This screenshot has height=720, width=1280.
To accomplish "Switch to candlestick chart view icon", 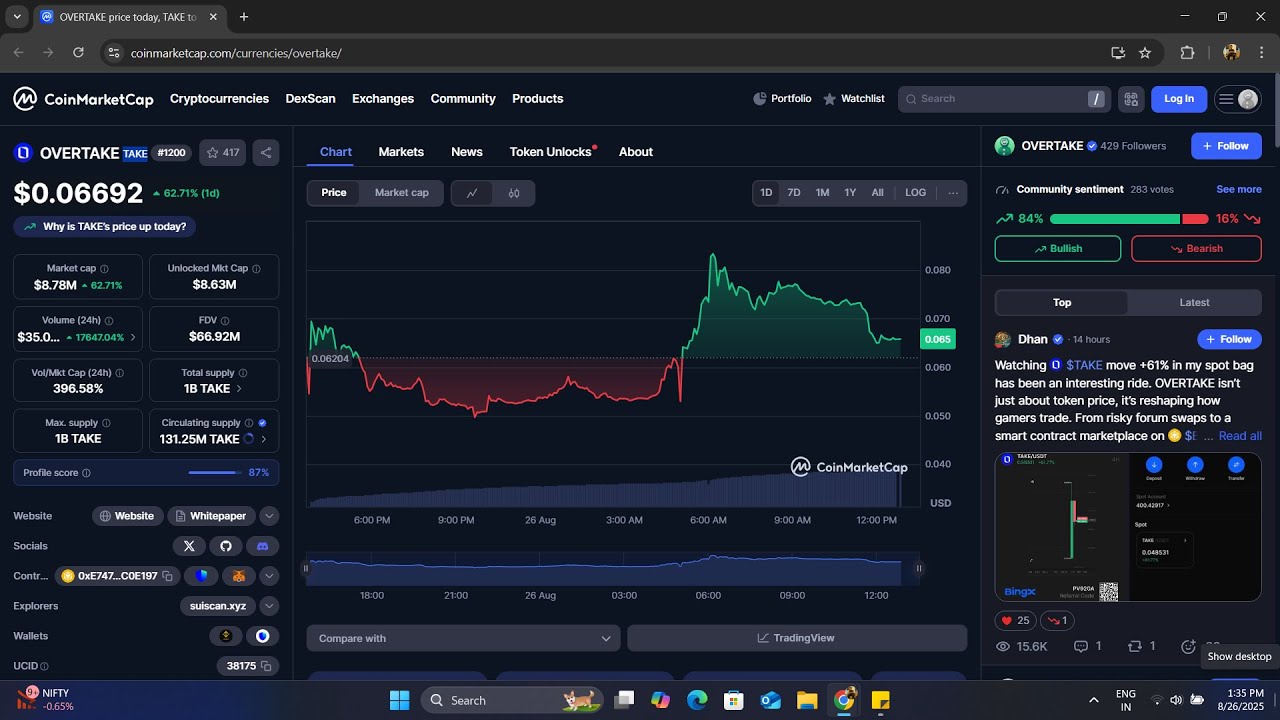I will click(514, 193).
